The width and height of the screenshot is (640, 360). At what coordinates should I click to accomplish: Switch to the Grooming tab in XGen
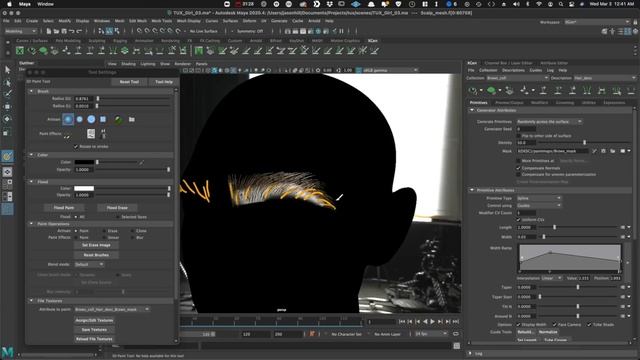tap(565, 102)
